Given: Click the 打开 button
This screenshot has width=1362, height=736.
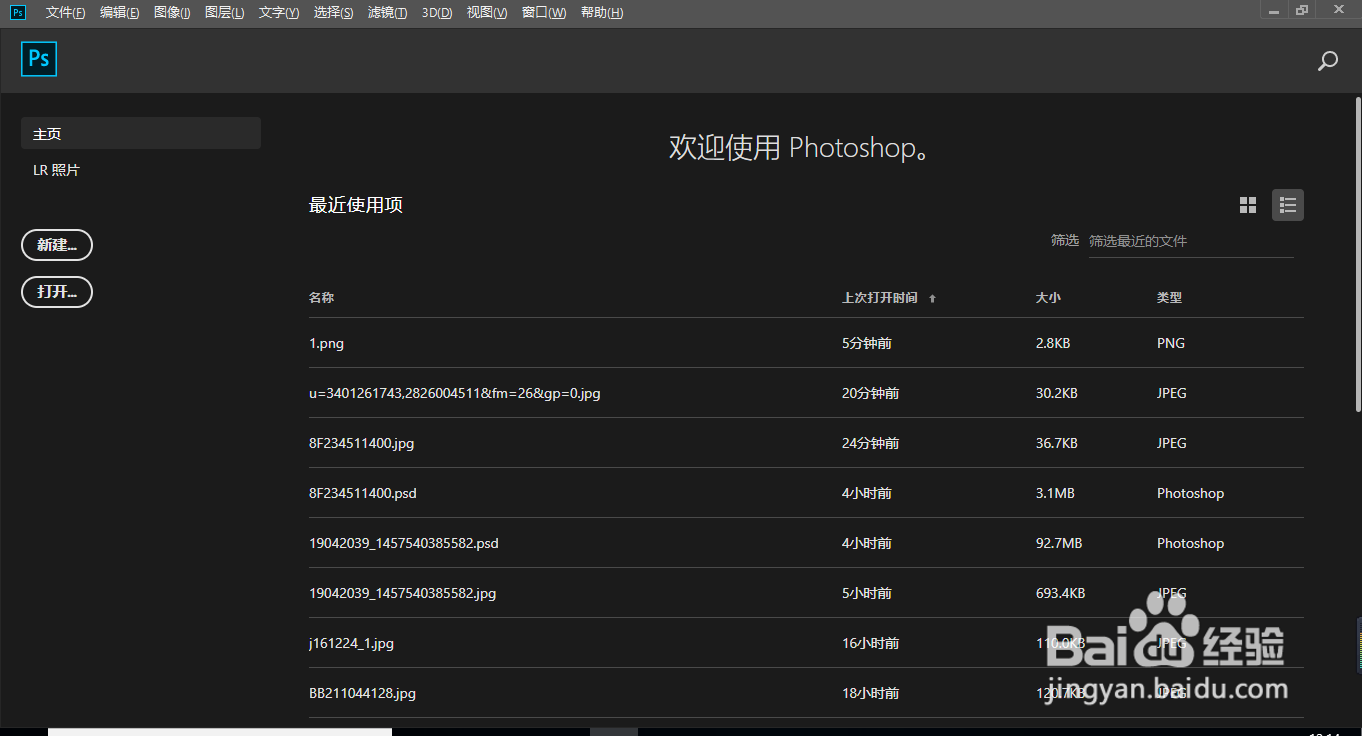Looking at the screenshot, I should point(56,291).
